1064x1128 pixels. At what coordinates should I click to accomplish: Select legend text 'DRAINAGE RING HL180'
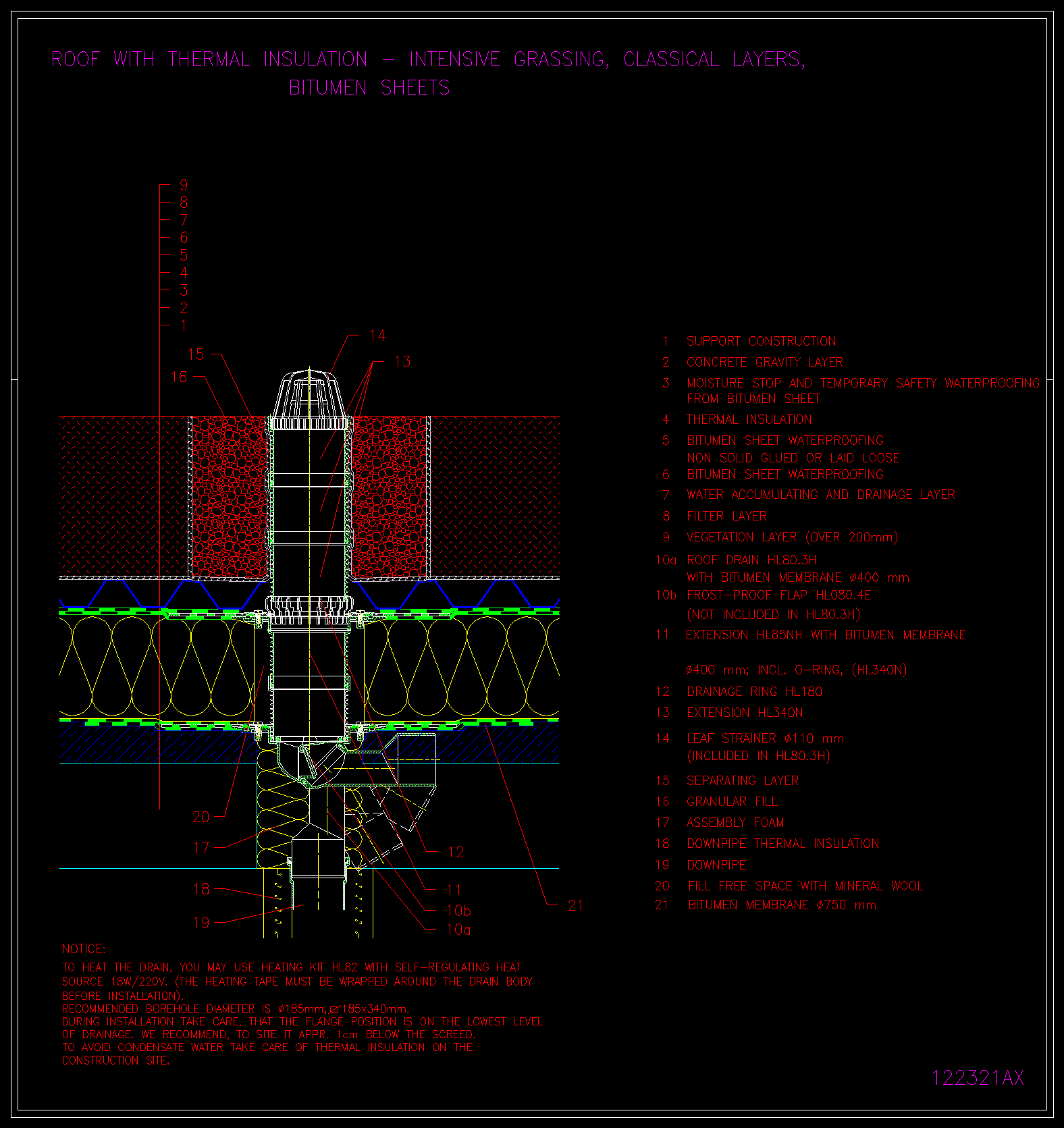pyautogui.click(x=755, y=691)
